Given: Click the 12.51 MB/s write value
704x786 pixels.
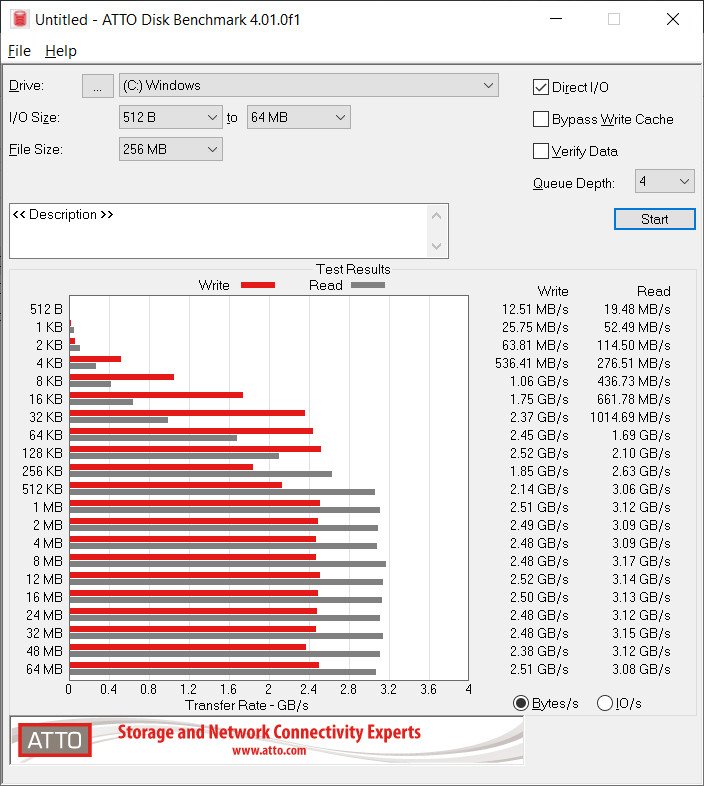Looking at the screenshot, I should point(535,309).
